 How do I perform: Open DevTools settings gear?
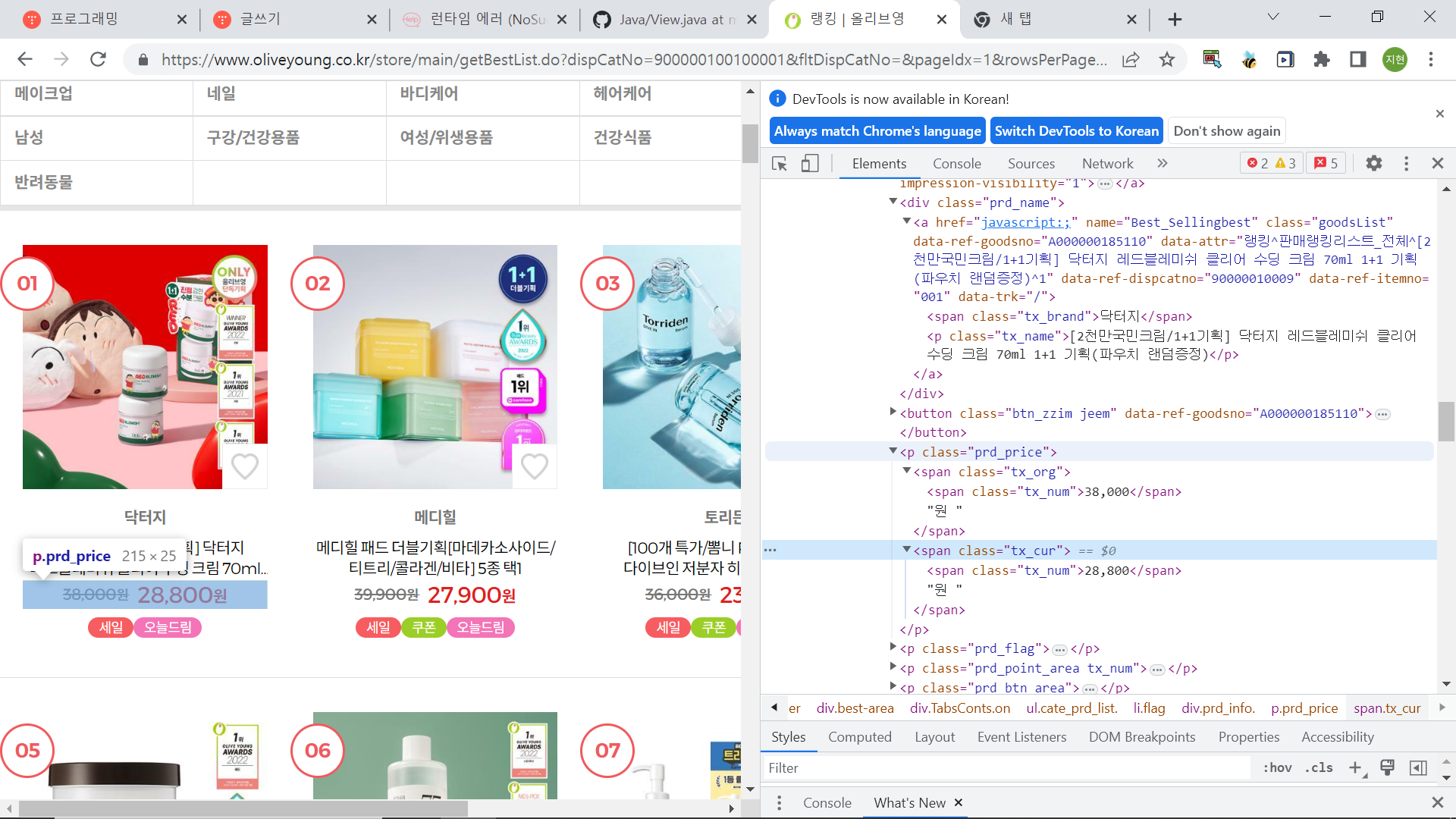point(1373,163)
